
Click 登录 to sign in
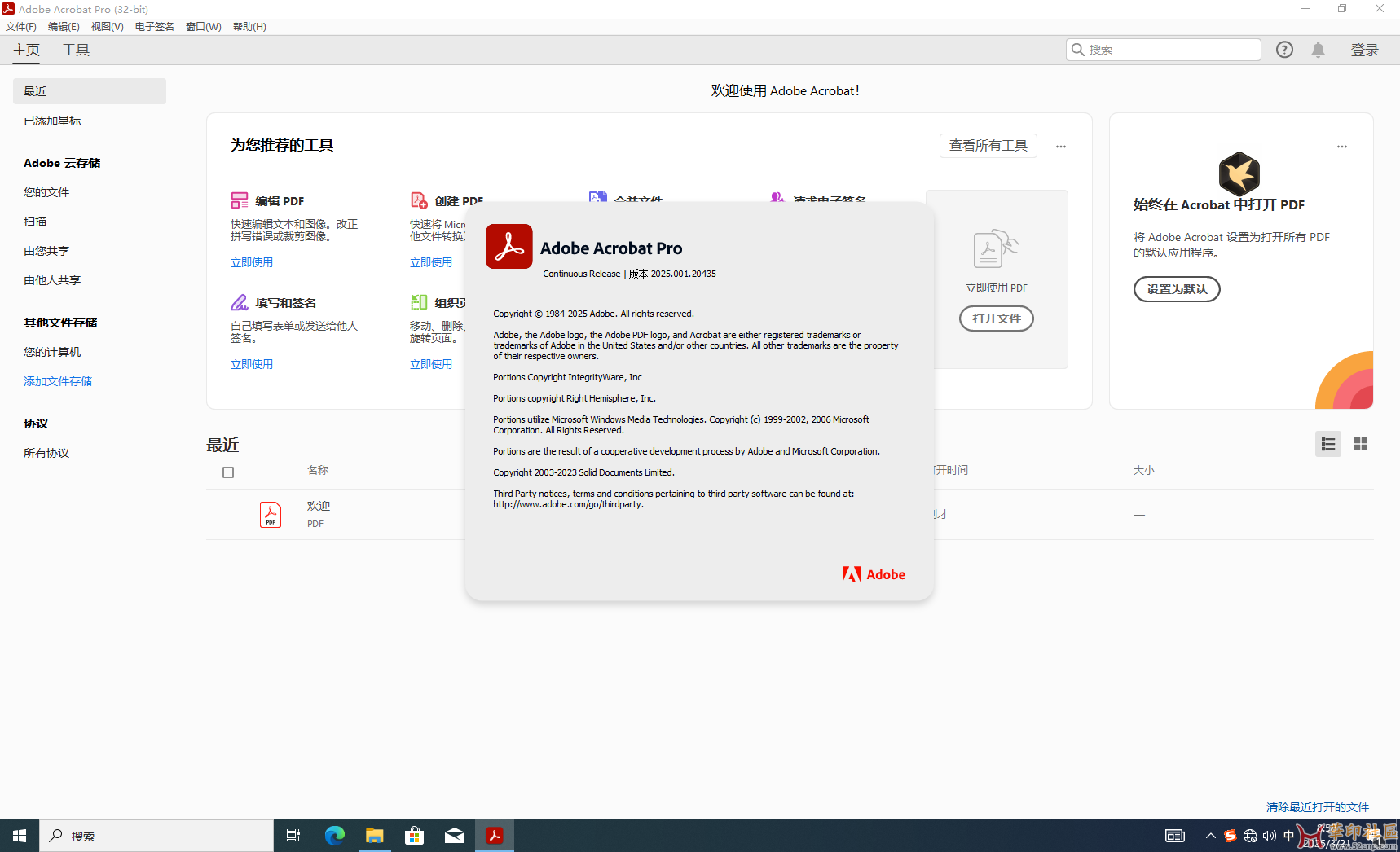[1365, 50]
